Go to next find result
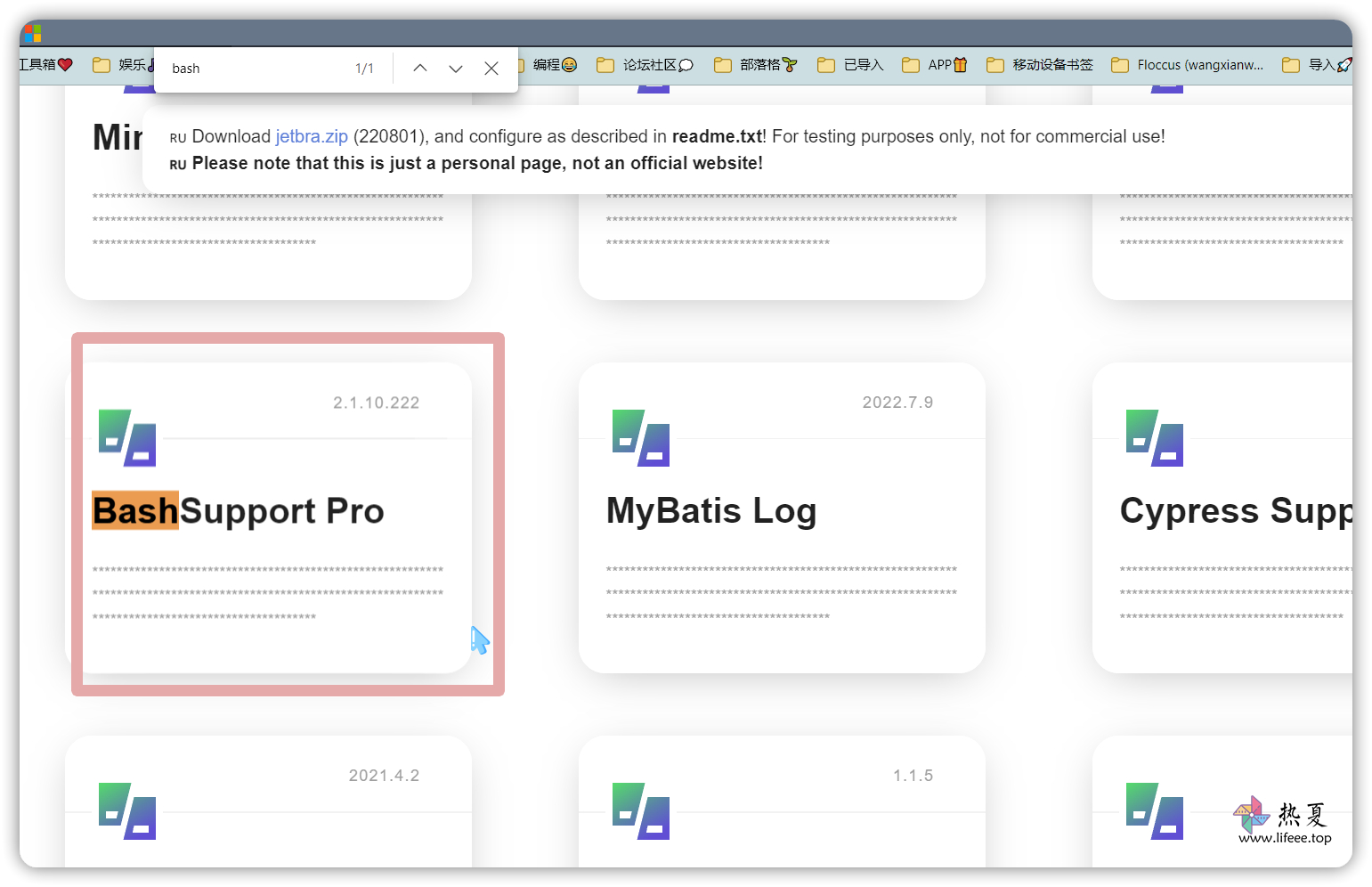The height and width of the screenshot is (887, 1372). point(456,69)
